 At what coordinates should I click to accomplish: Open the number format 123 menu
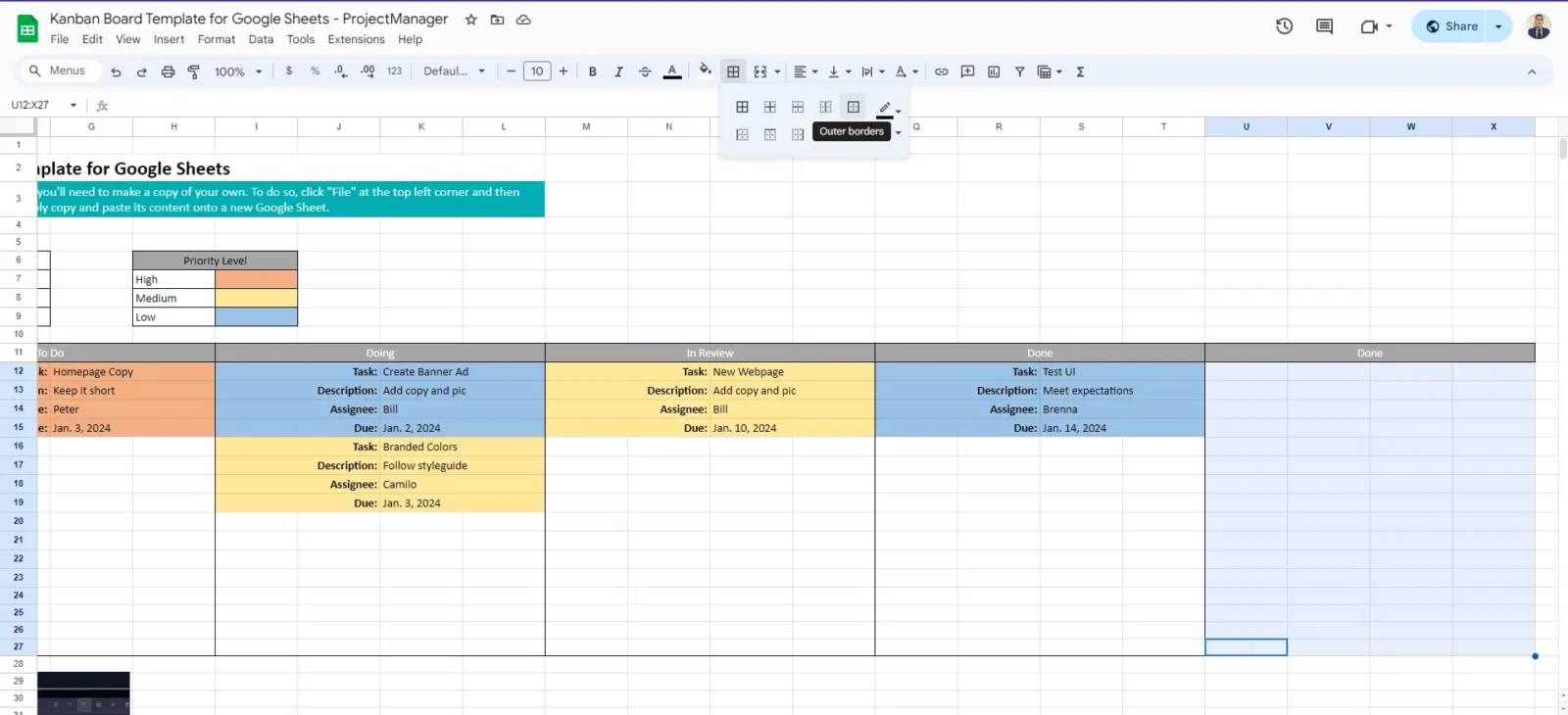(x=394, y=71)
